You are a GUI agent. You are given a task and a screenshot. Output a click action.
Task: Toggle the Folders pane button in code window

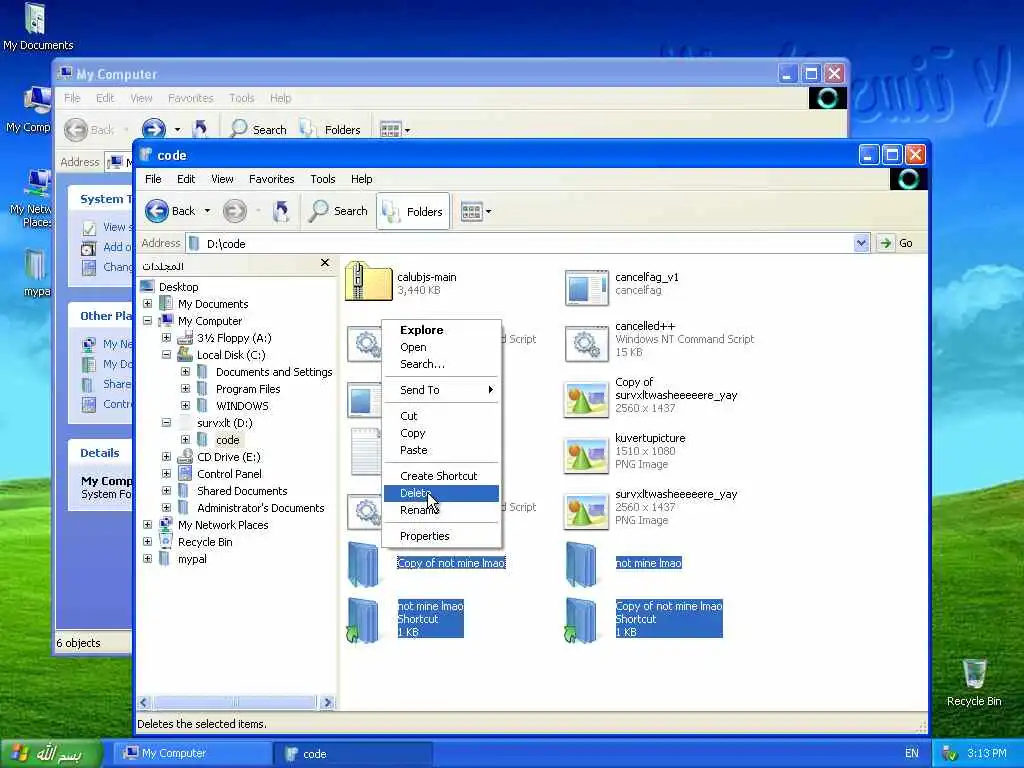(413, 211)
